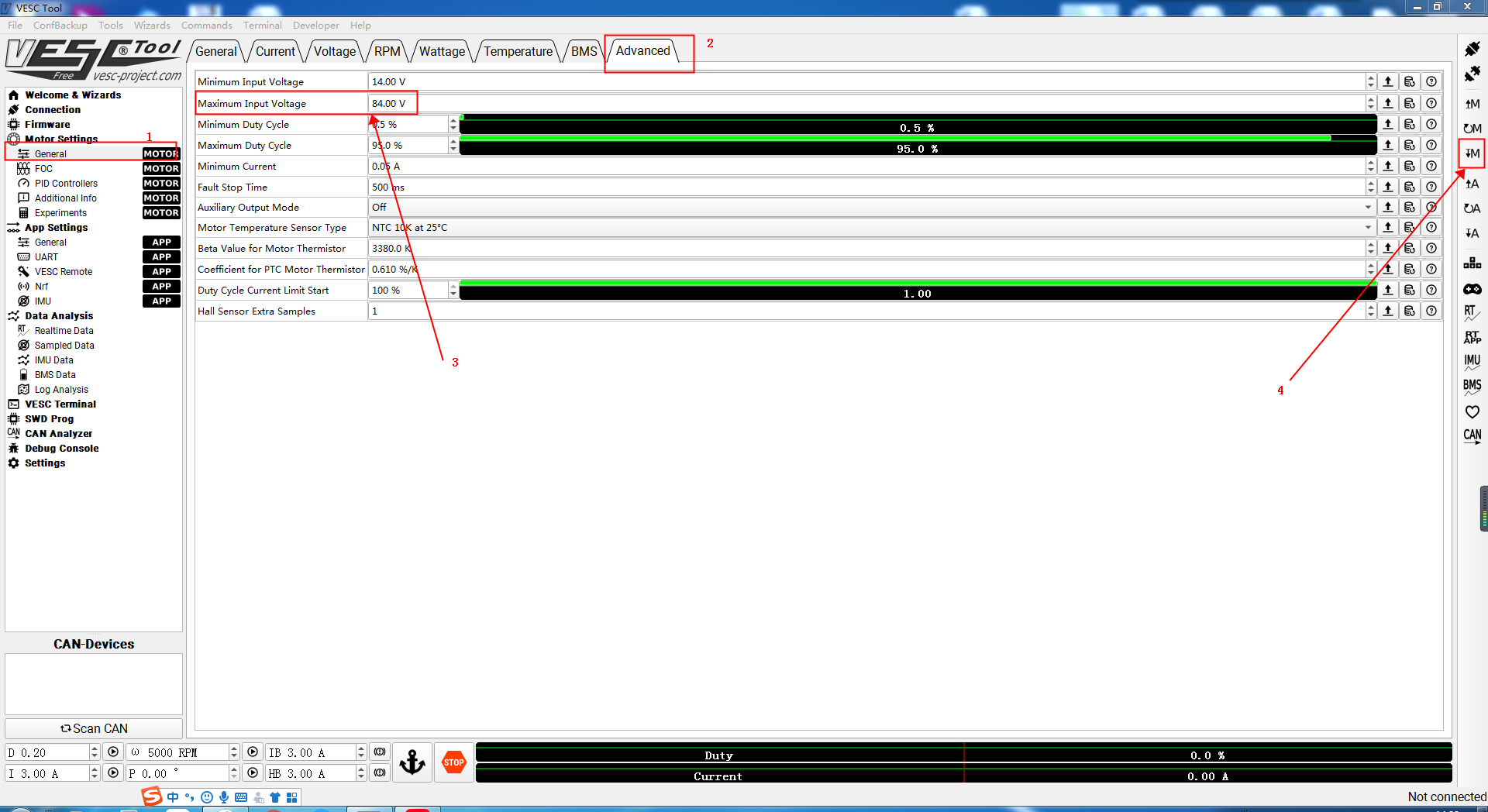
Task: Open the Wizards menu
Action: click(x=152, y=26)
